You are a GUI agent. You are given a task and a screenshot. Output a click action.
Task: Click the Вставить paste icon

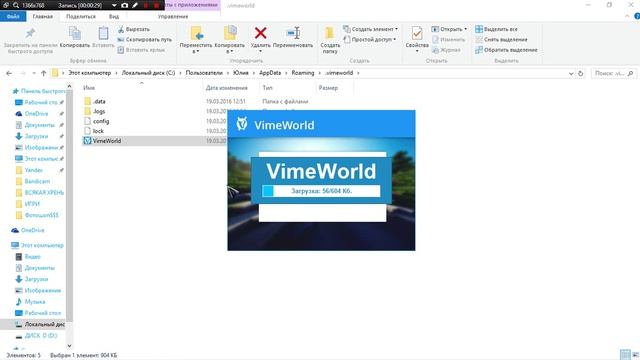click(x=103, y=33)
